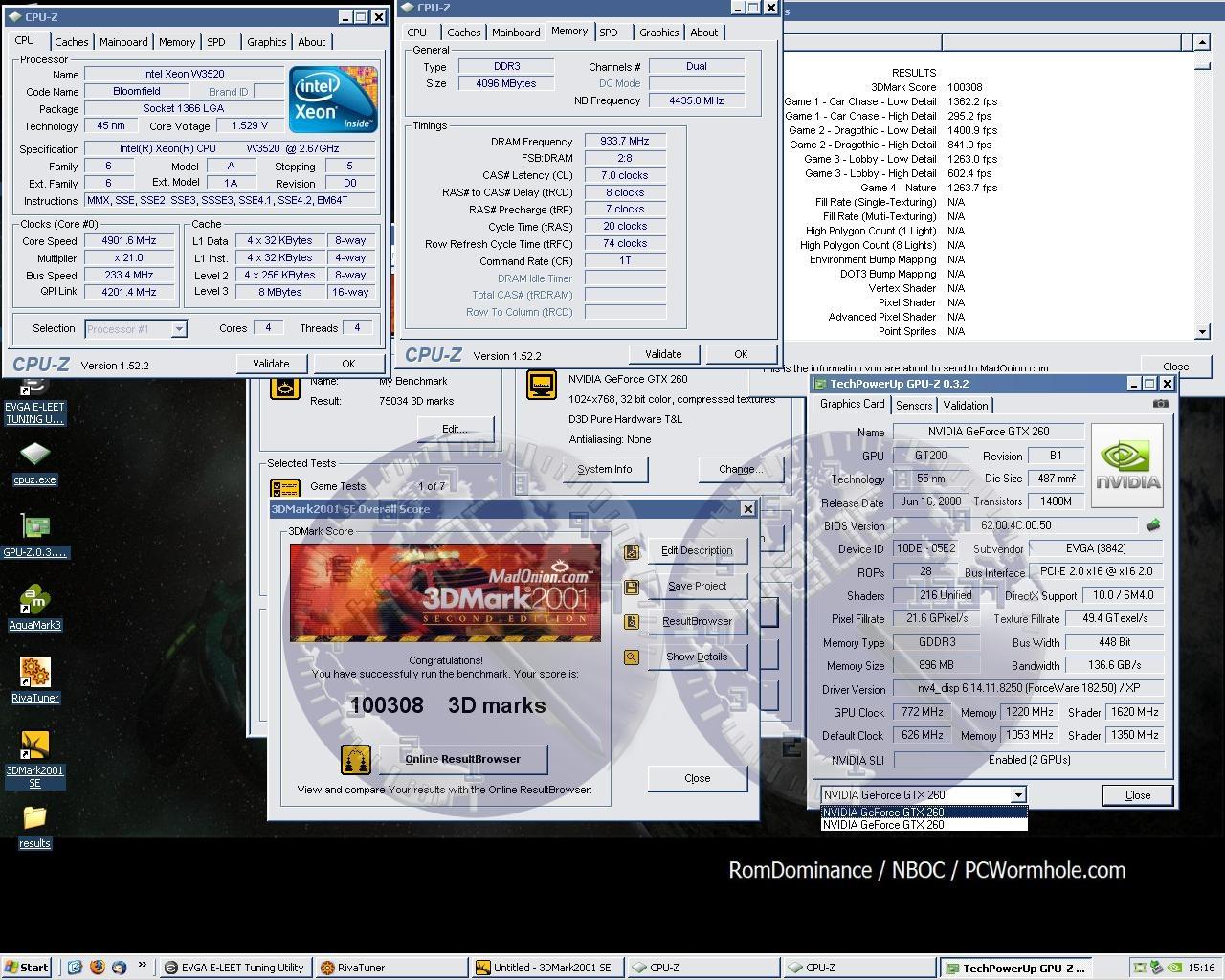Open the About tab in CPU-Z Memory window

pyautogui.click(x=703, y=33)
